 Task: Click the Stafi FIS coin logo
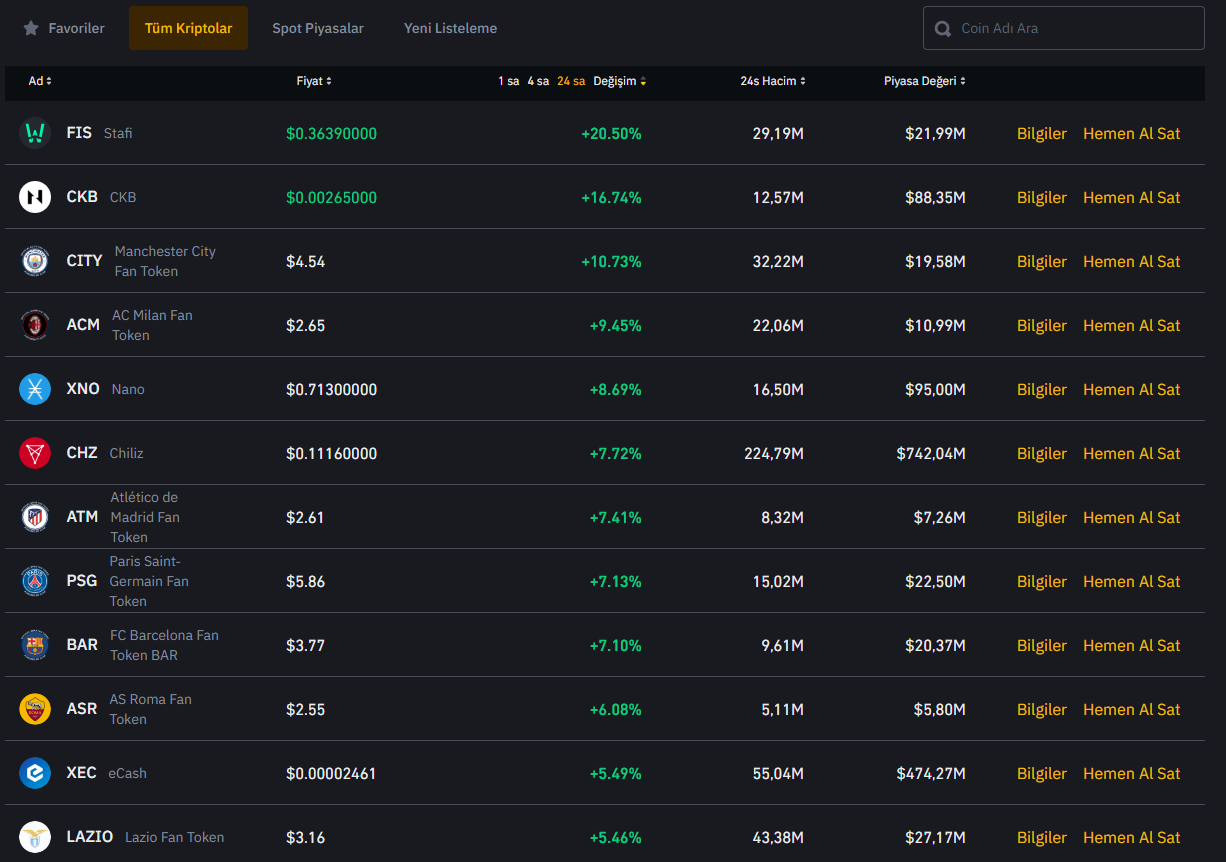(x=35, y=133)
